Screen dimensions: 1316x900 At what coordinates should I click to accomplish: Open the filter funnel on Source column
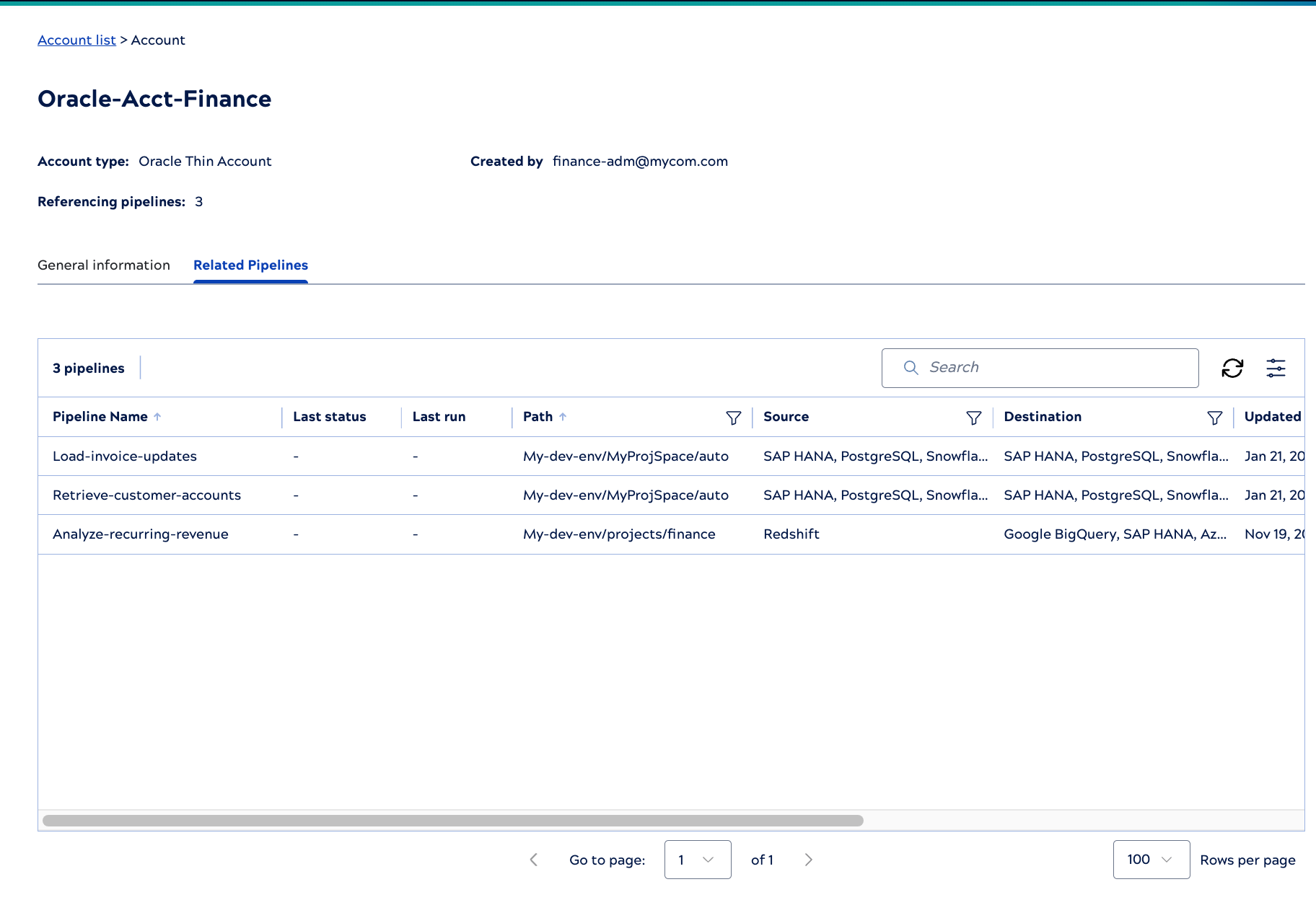(x=974, y=418)
